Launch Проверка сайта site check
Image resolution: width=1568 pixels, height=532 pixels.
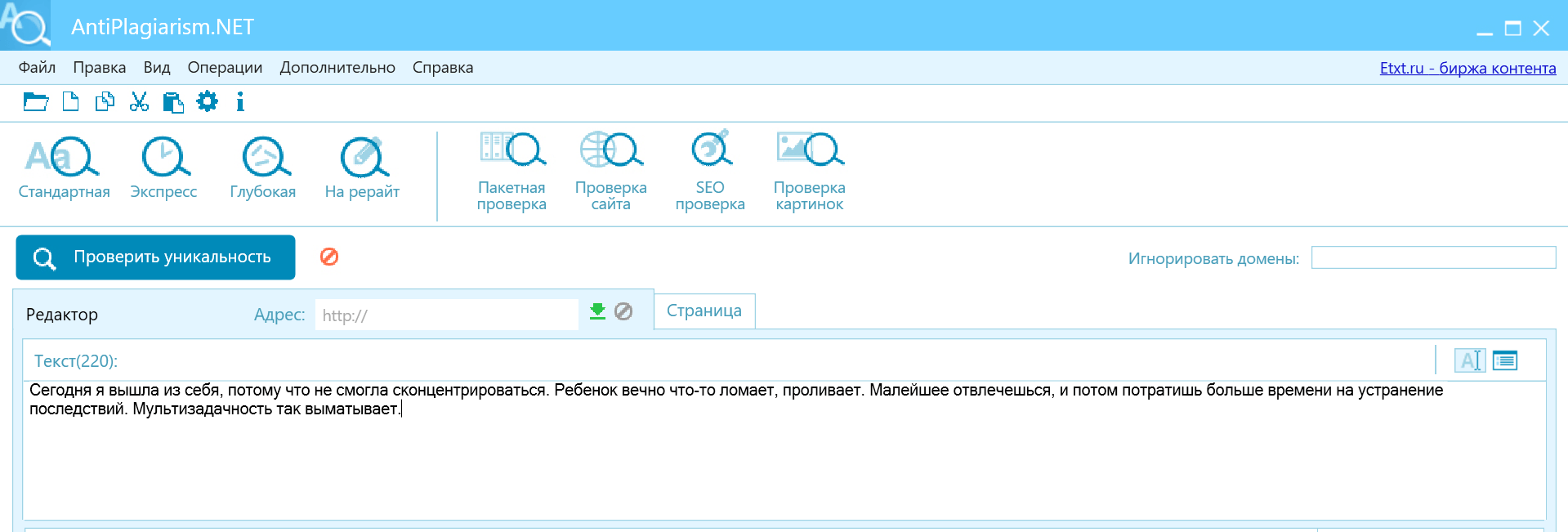tap(610, 150)
